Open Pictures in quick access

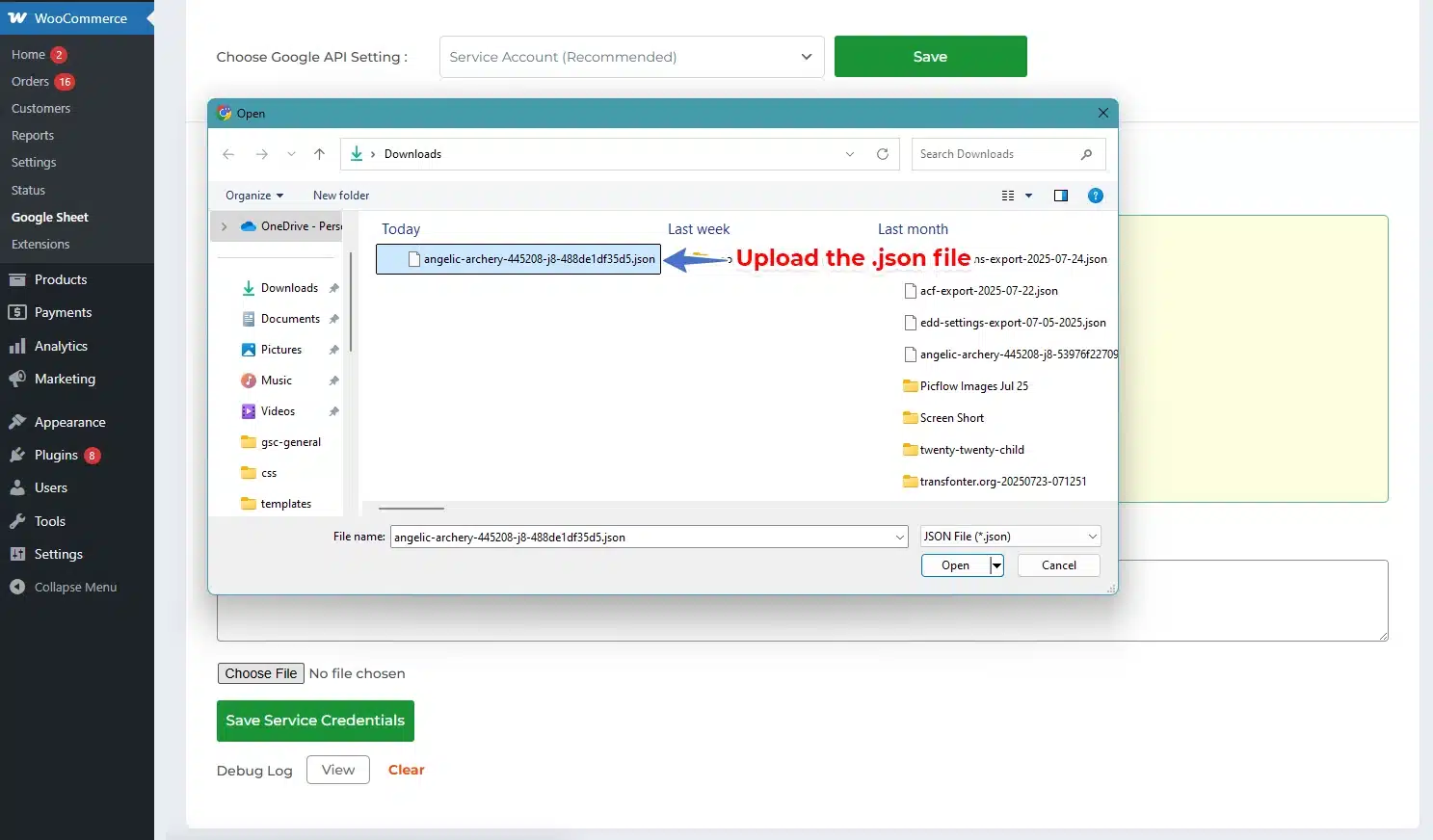(x=280, y=350)
